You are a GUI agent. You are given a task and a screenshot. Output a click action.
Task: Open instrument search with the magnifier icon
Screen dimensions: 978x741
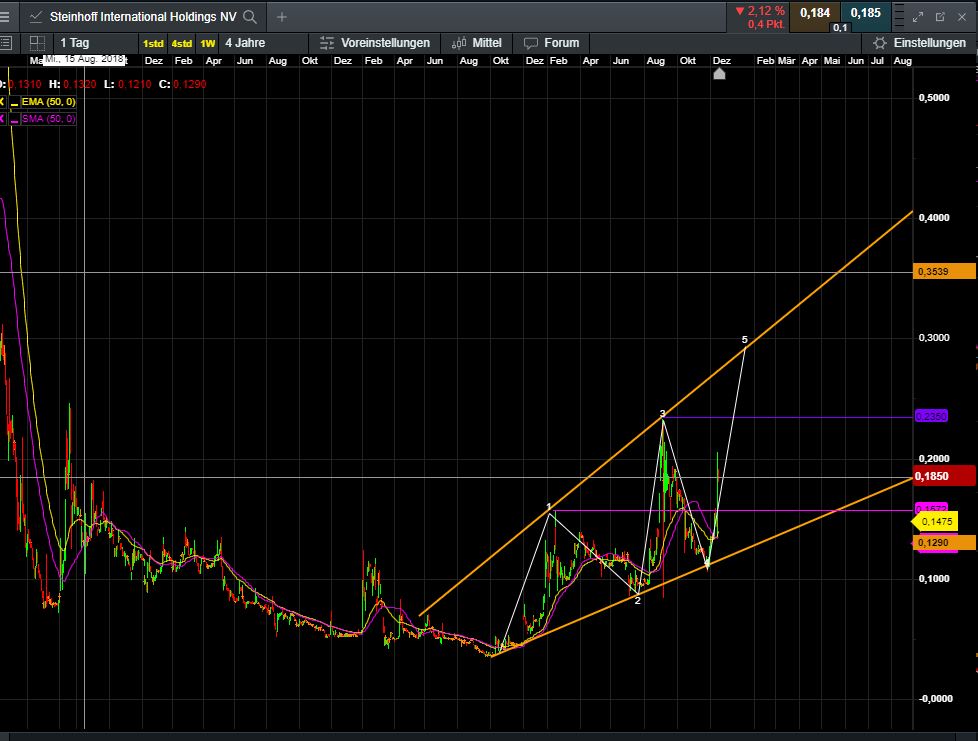click(250, 17)
